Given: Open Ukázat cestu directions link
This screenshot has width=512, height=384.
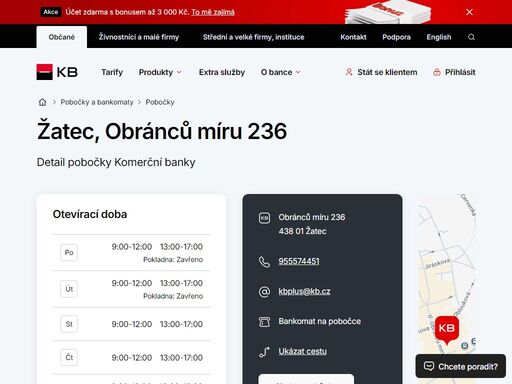Looking at the screenshot, I should pos(302,351).
